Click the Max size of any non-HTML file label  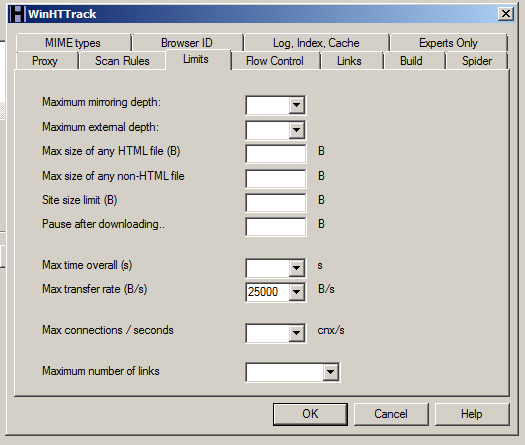(x=113, y=176)
